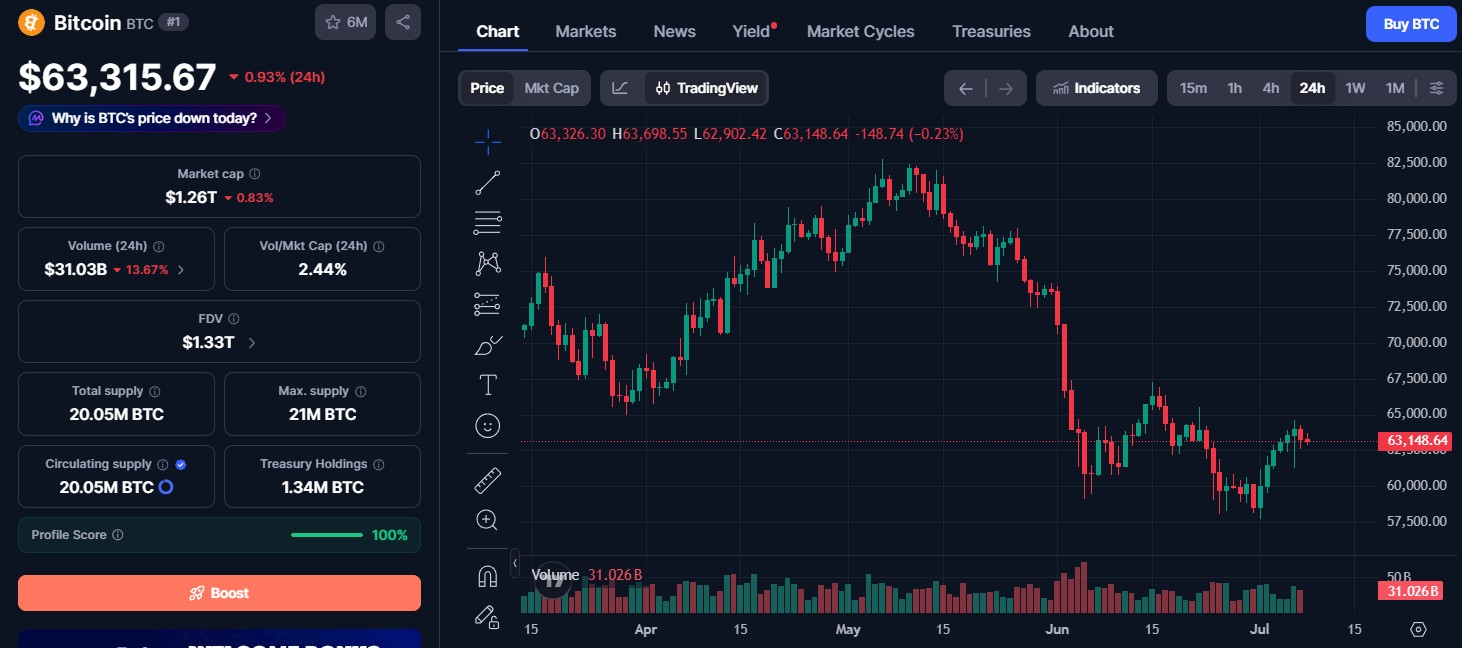Expand Volume (24h) details chevron
Image resolution: width=1462 pixels, height=648 pixels.
[181, 270]
